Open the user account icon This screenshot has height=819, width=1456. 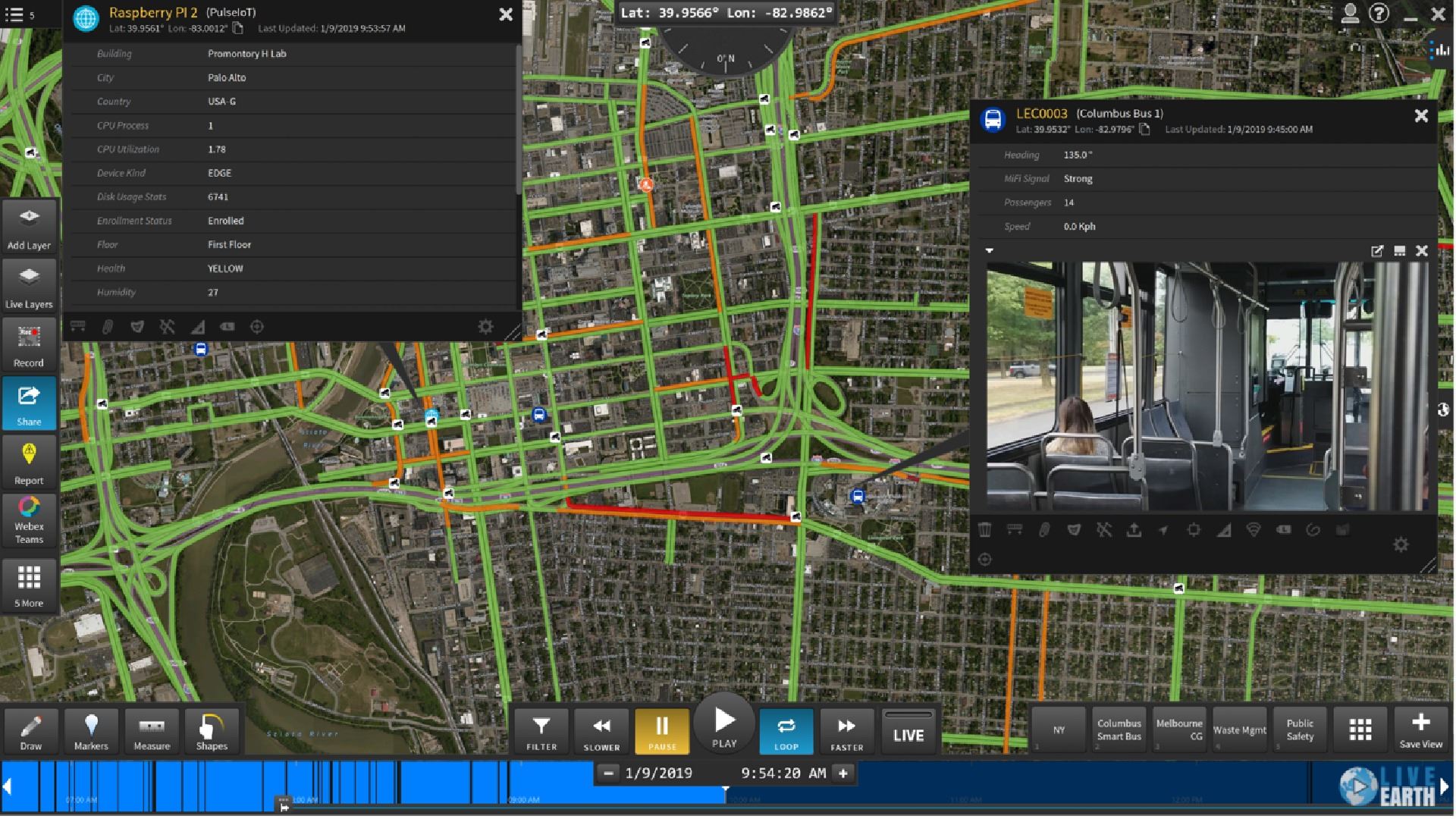point(1350,14)
